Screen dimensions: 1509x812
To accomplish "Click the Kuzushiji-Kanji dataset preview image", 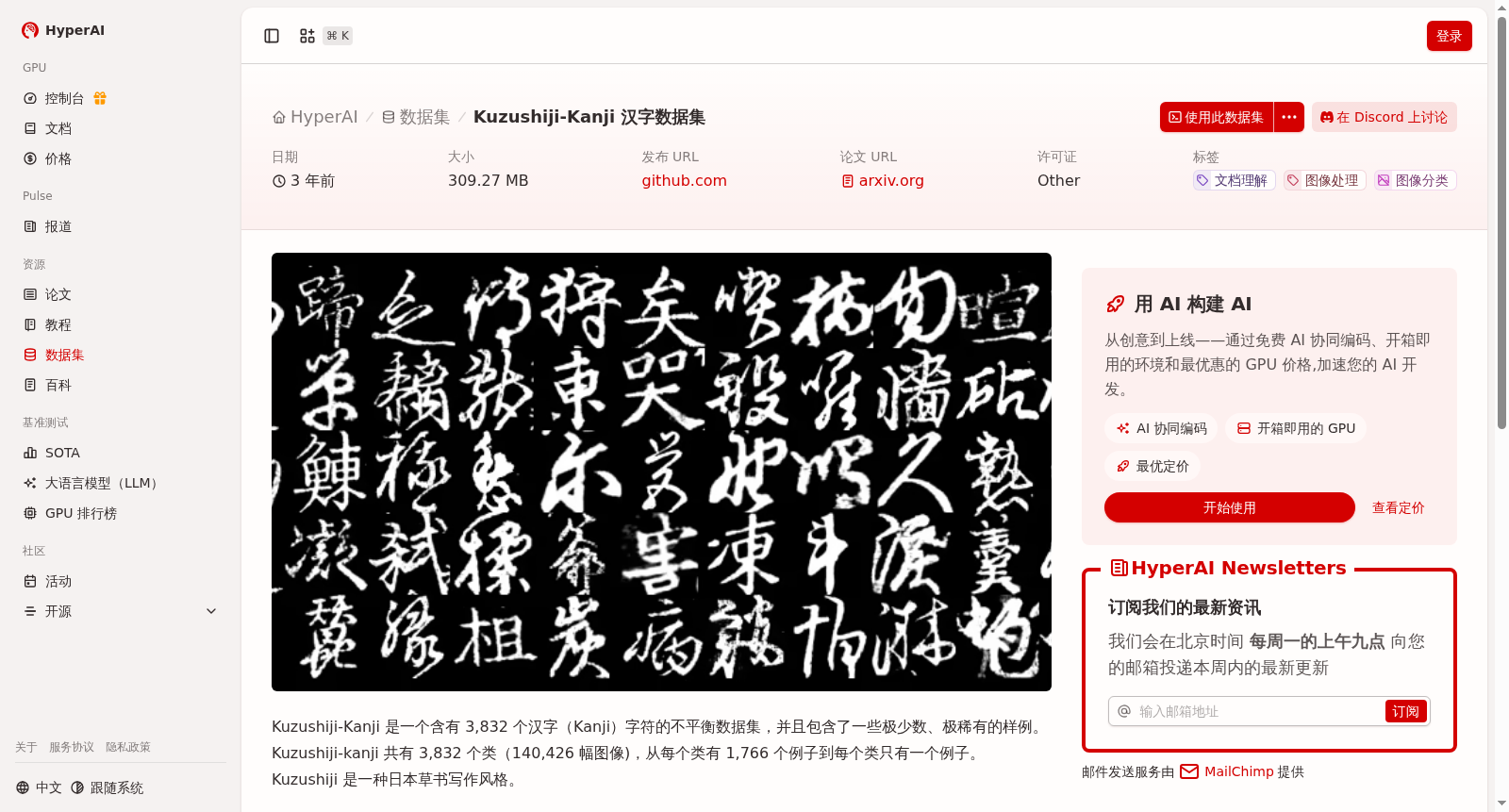I will pos(661,472).
